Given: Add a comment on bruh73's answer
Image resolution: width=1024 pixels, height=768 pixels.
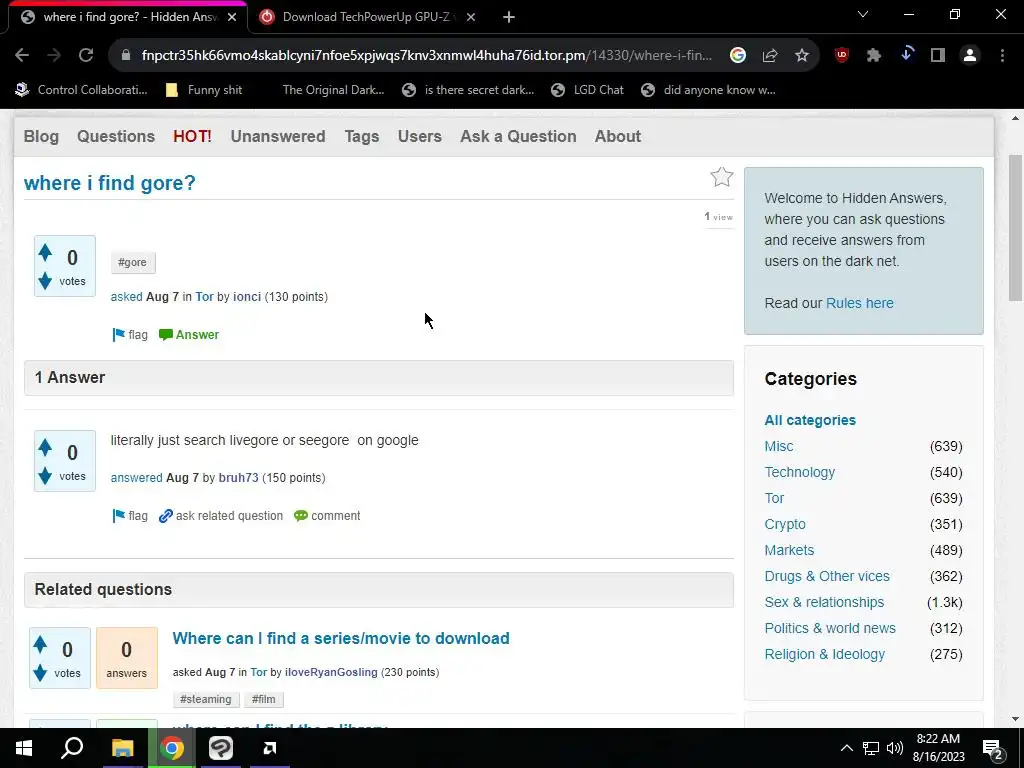Looking at the screenshot, I should point(327,515).
